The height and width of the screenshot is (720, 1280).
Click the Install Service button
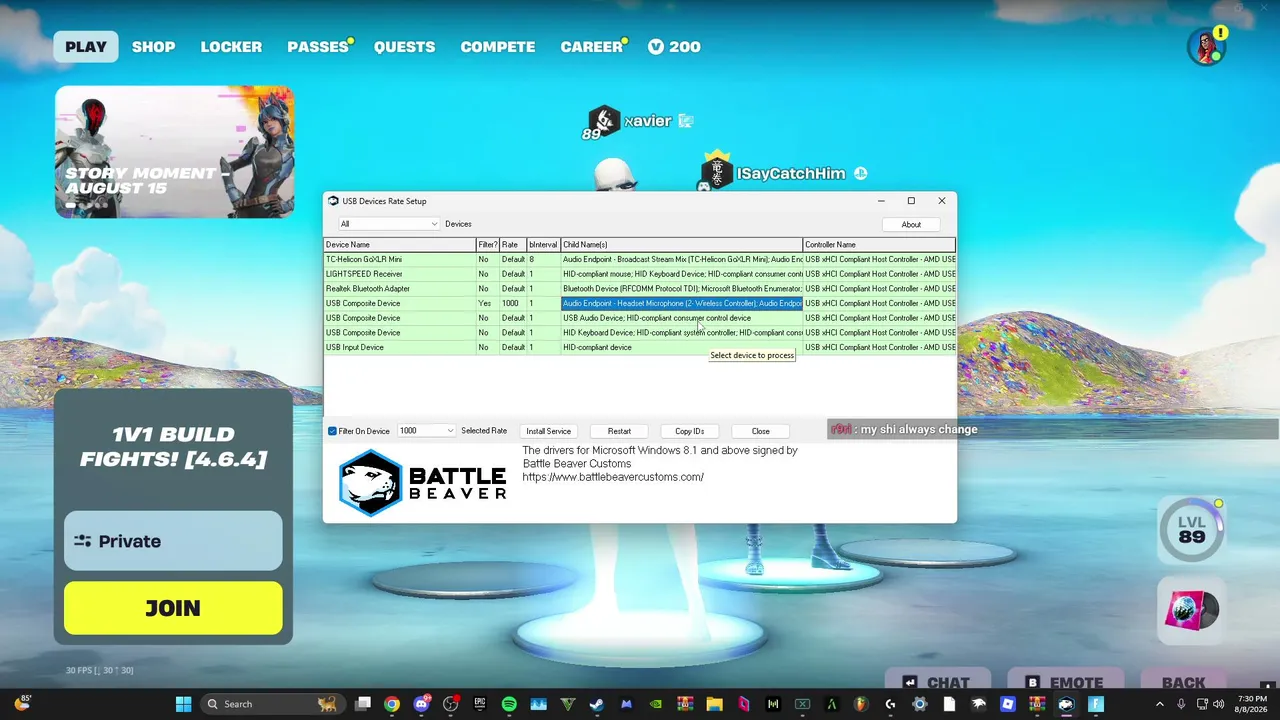click(548, 431)
